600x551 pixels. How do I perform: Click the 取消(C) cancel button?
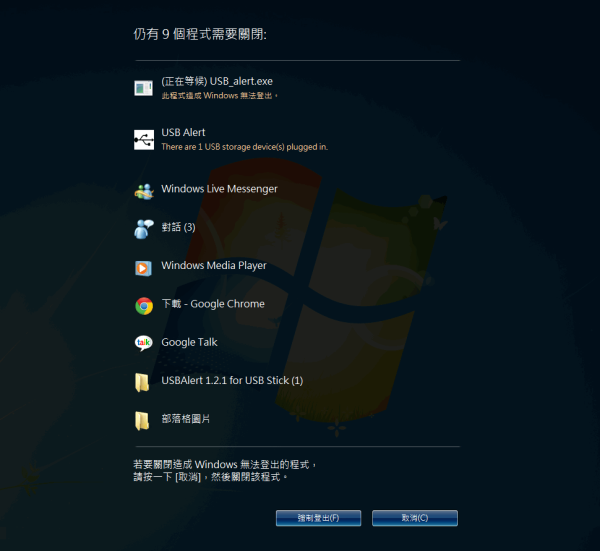tap(415, 518)
